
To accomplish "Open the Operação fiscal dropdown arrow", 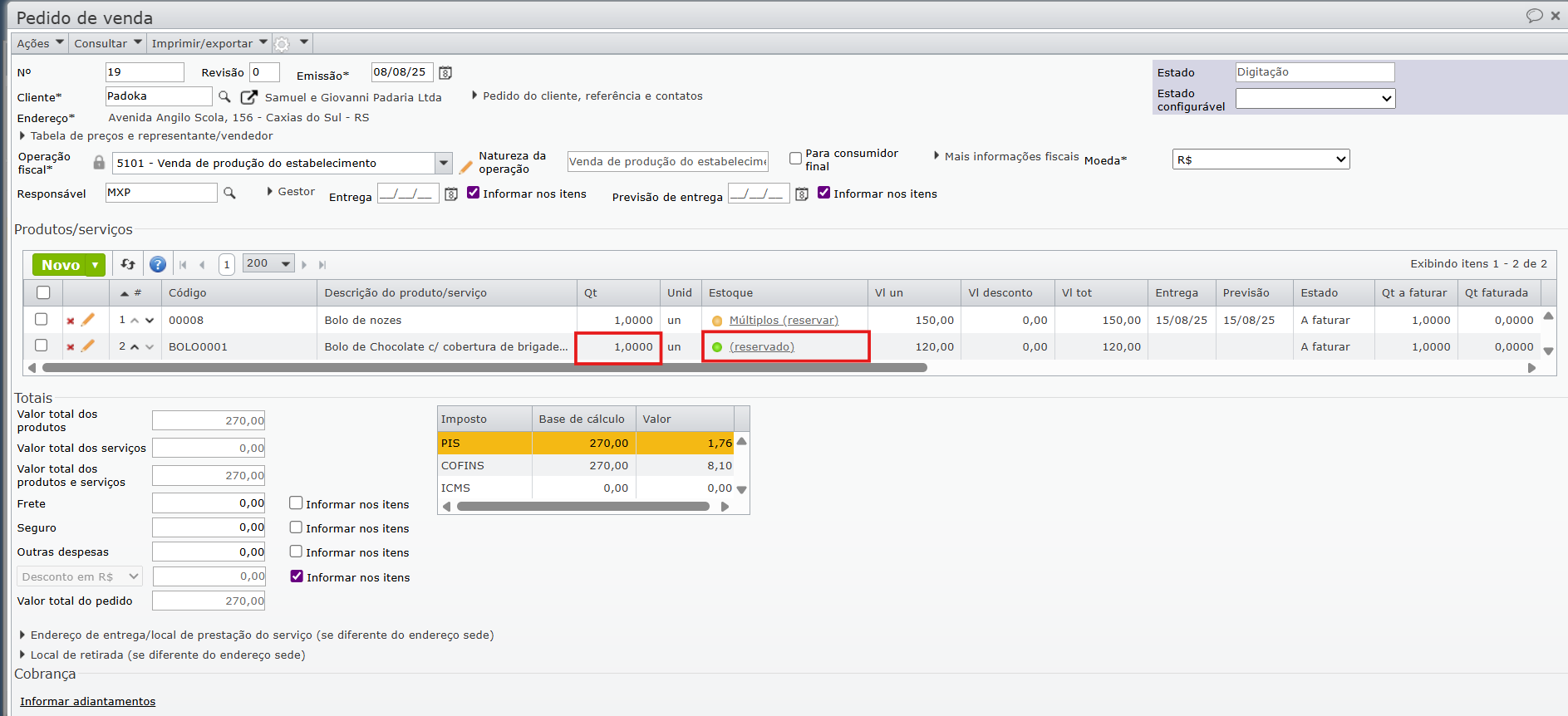I will click(444, 163).
